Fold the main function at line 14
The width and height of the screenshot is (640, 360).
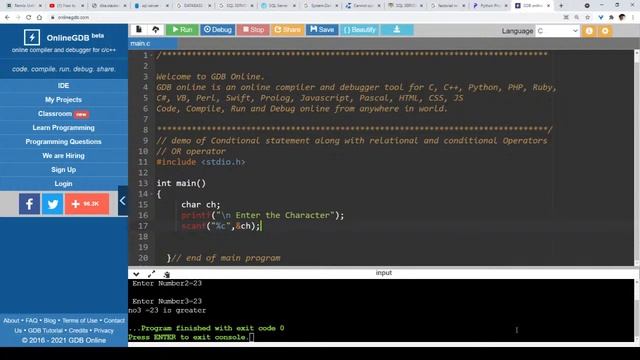pos(151,194)
